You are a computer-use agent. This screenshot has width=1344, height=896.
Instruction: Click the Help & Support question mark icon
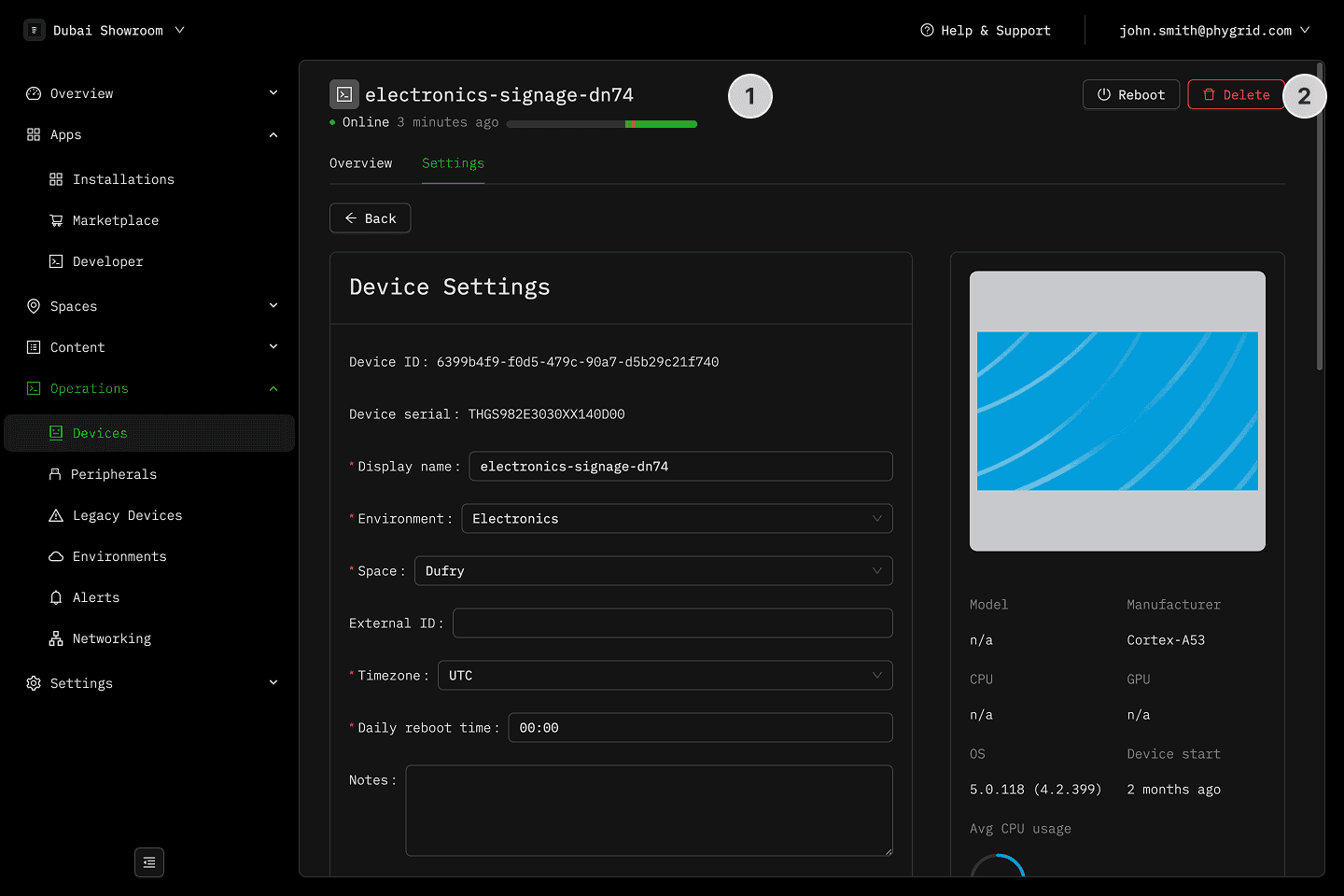(927, 30)
